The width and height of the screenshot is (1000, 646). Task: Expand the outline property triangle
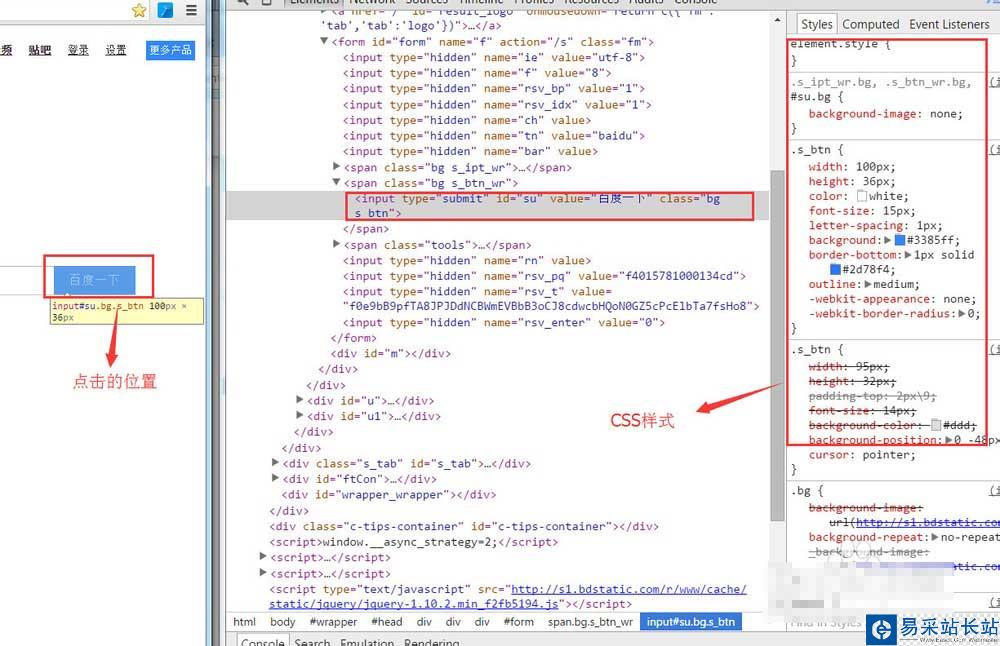pos(867,284)
